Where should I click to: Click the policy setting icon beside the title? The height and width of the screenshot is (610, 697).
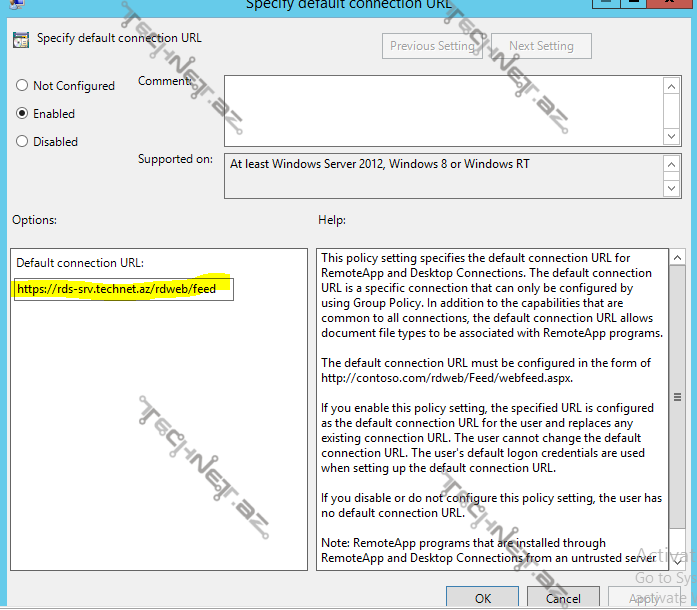tap(20, 40)
